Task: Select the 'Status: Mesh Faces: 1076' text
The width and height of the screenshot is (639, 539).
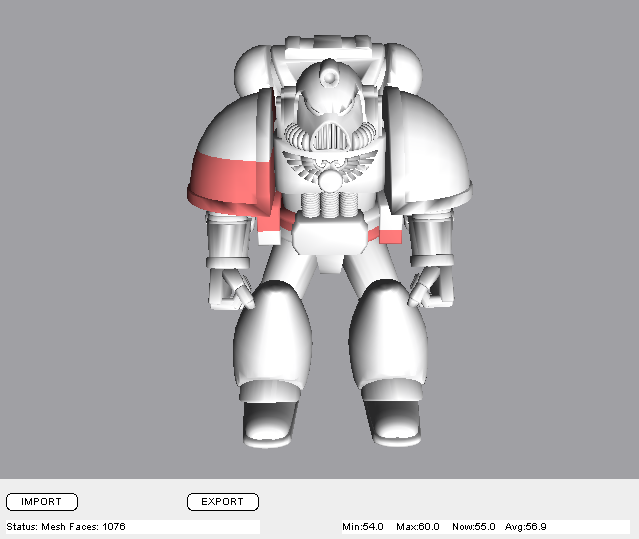Action: pos(66,526)
